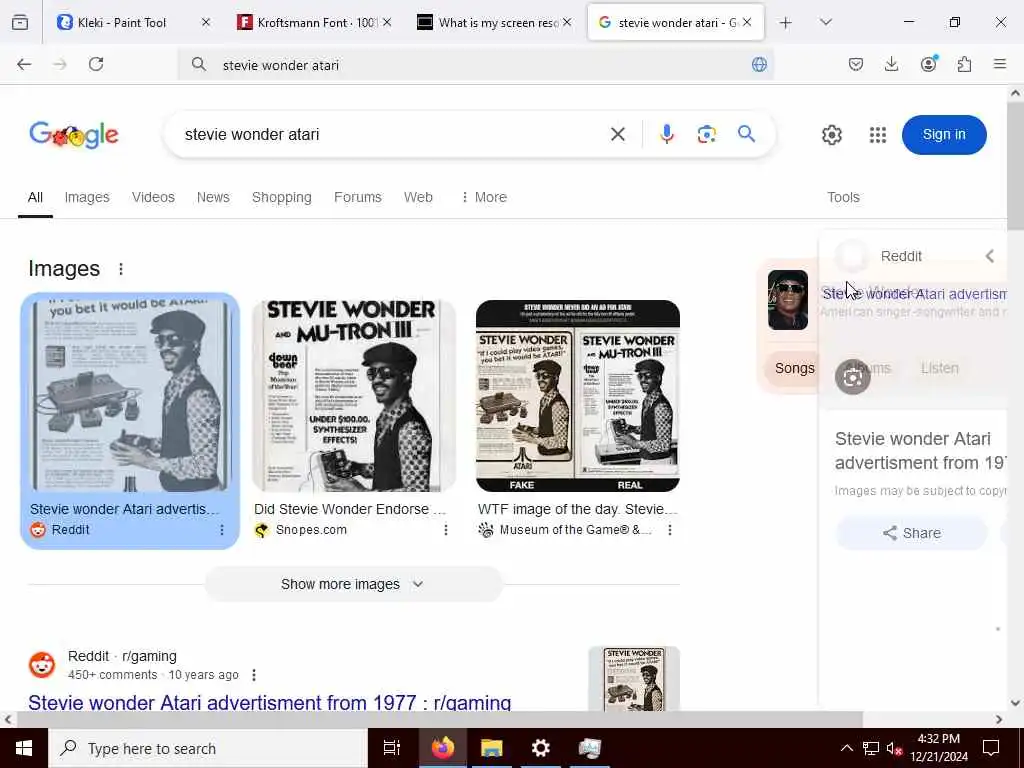Select the Web search tab
This screenshot has width=1024, height=768.
(418, 197)
